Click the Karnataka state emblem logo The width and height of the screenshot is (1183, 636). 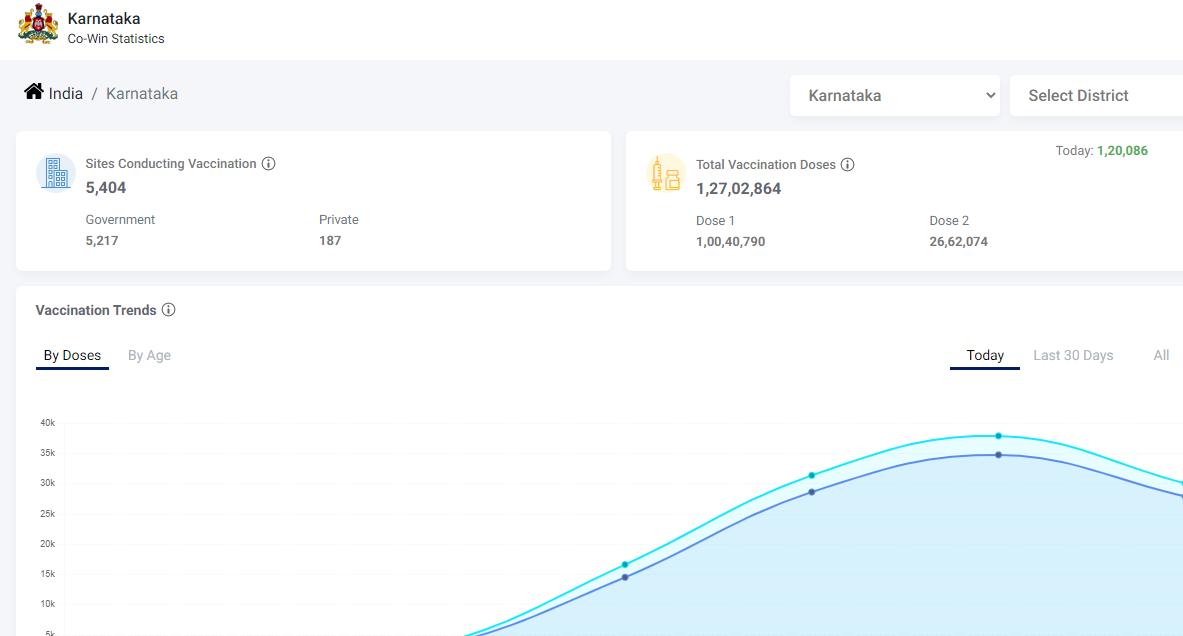pyautogui.click(x=38, y=24)
